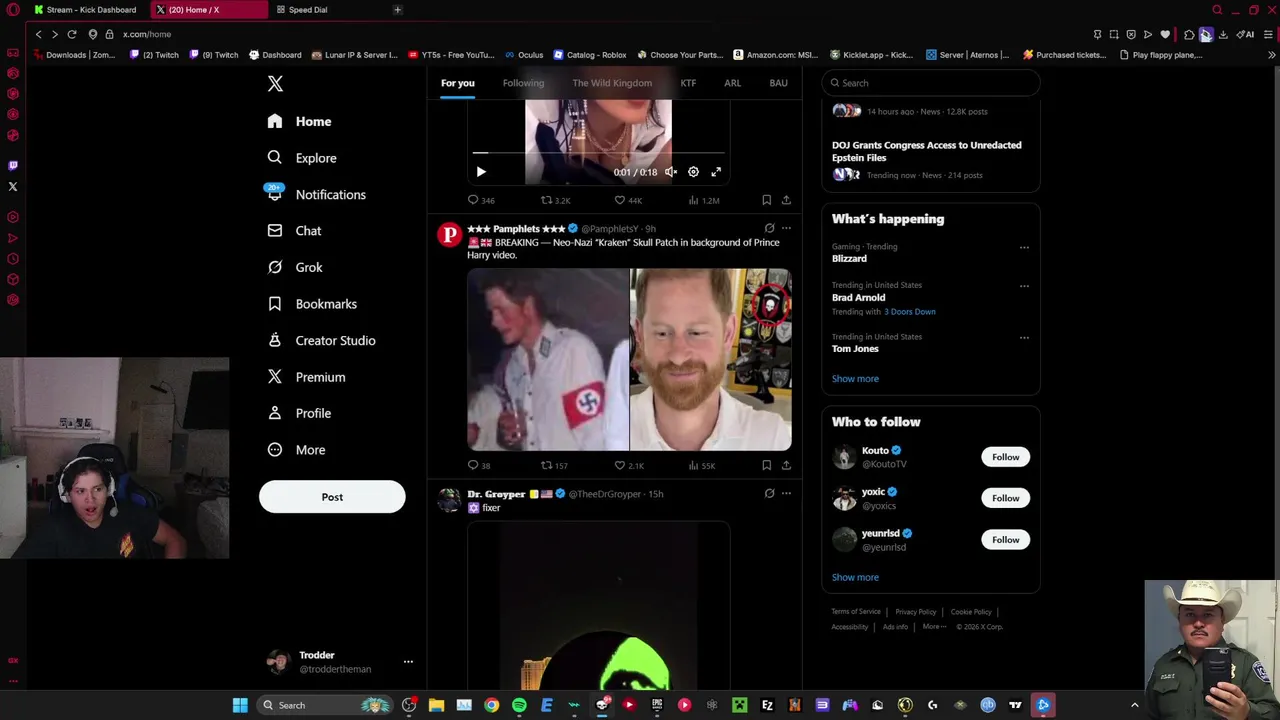The image size is (1280, 720).
Task: Open video settings gear icon
Action: coord(693,172)
